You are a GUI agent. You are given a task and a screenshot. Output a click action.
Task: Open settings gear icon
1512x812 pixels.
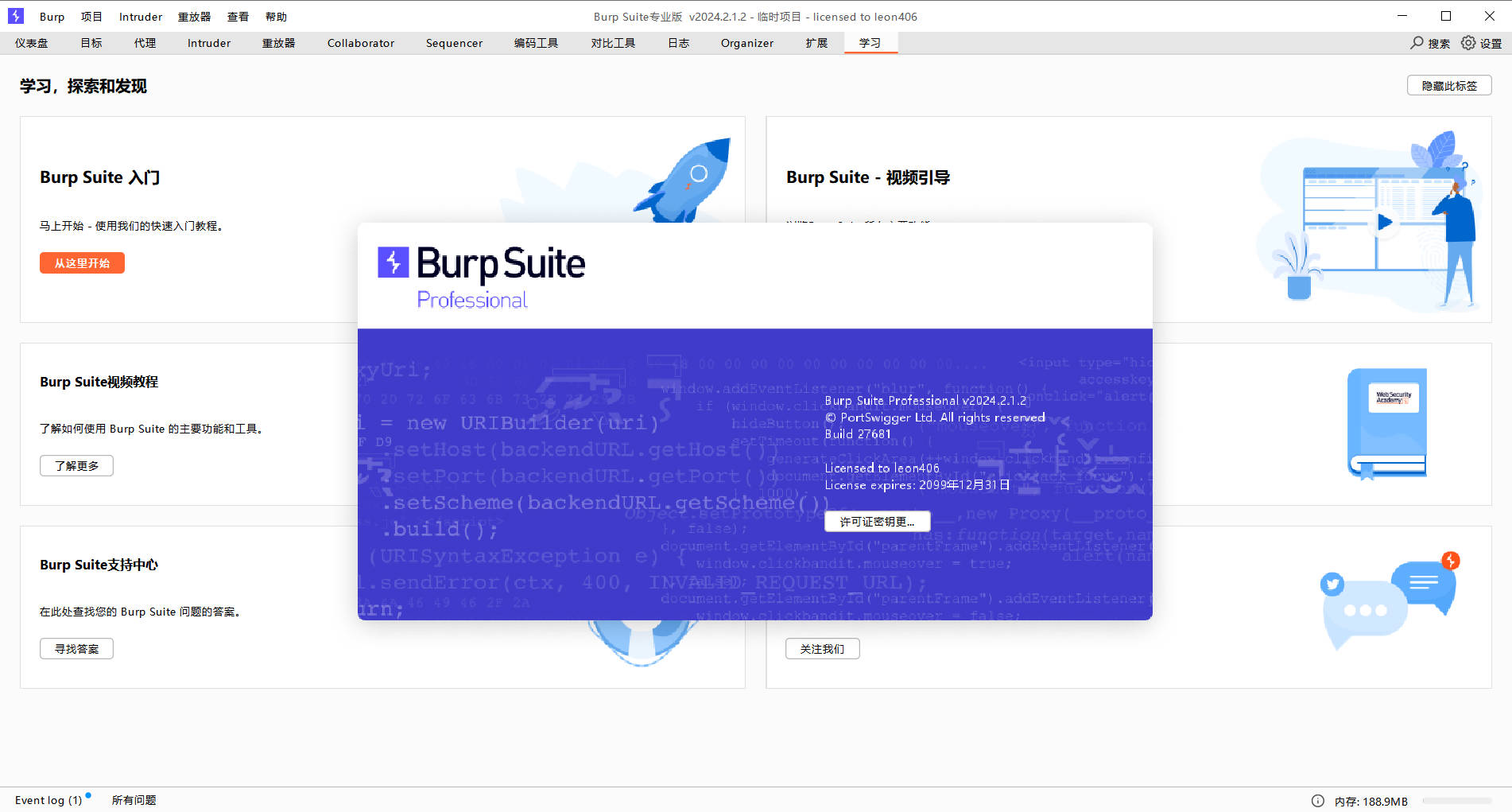coord(1468,43)
